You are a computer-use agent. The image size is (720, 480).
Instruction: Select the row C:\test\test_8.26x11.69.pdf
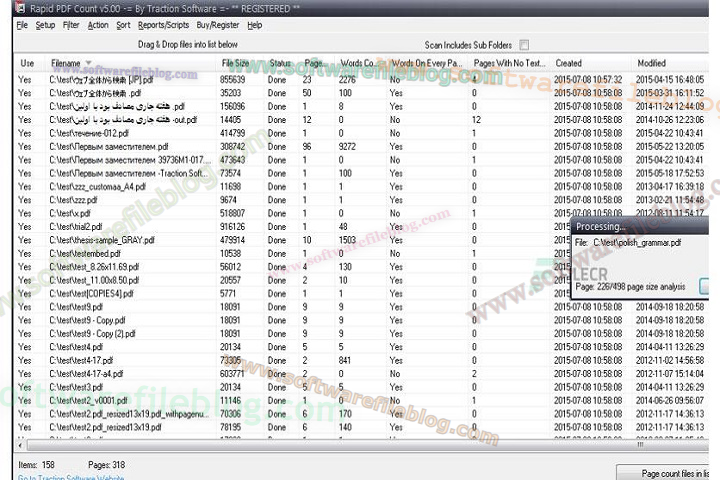(294, 267)
